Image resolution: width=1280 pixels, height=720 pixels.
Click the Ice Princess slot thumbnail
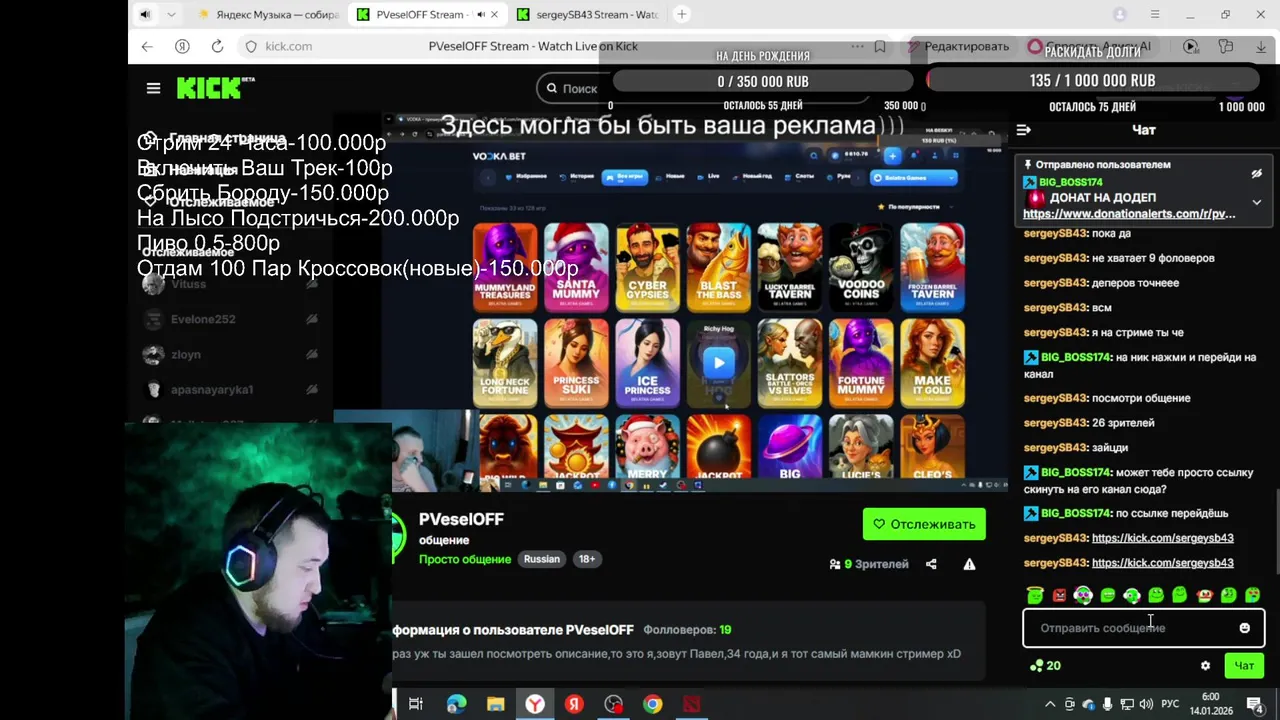tap(648, 363)
